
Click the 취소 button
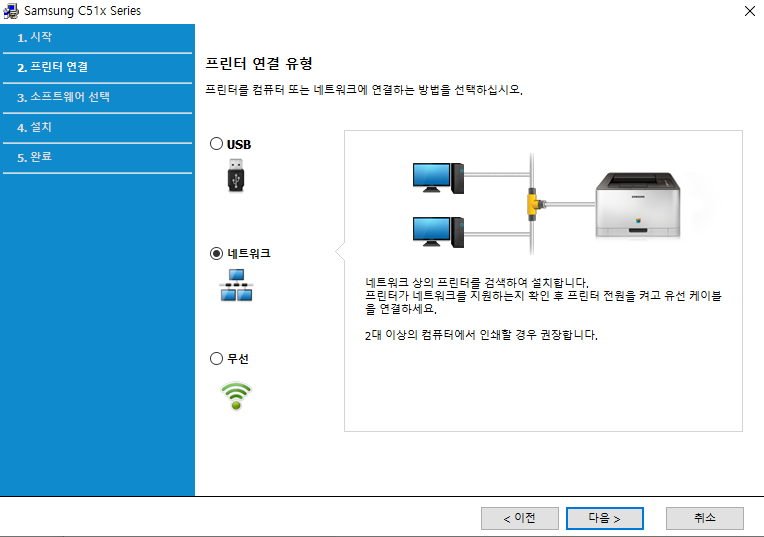click(x=705, y=518)
